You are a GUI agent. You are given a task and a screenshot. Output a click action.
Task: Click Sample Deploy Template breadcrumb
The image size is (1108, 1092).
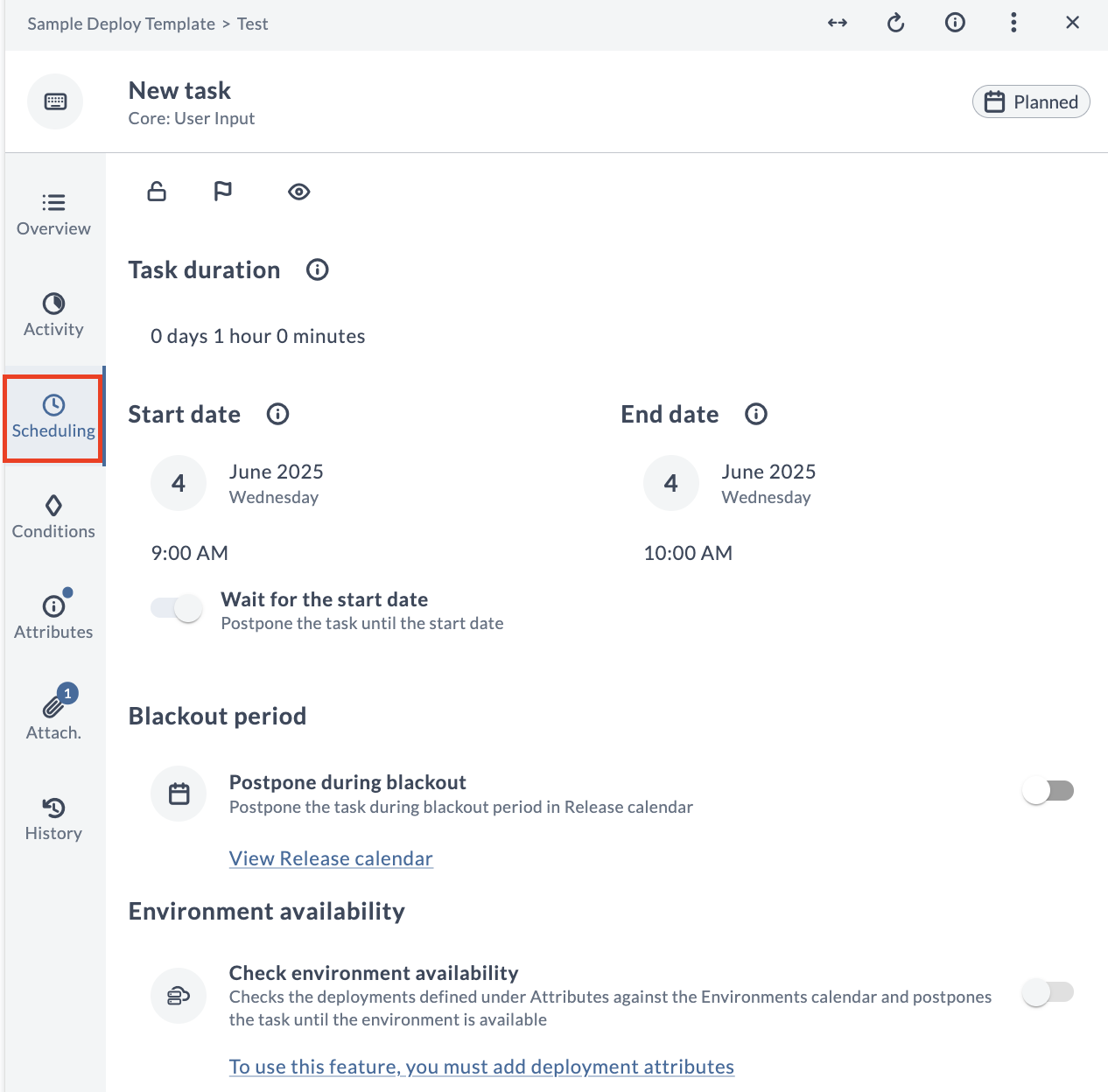click(x=121, y=24)
